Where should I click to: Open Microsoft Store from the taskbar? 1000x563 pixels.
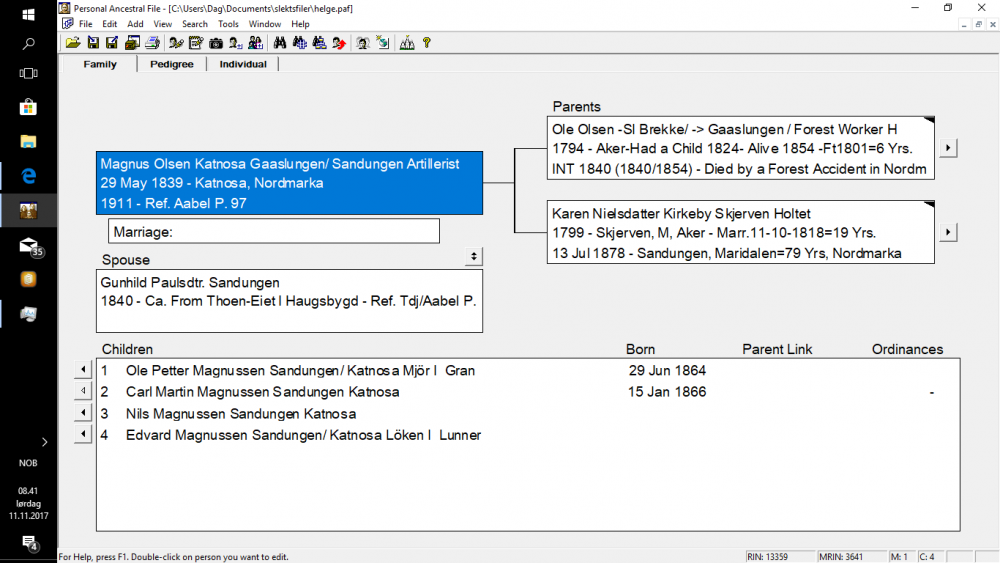28,107
